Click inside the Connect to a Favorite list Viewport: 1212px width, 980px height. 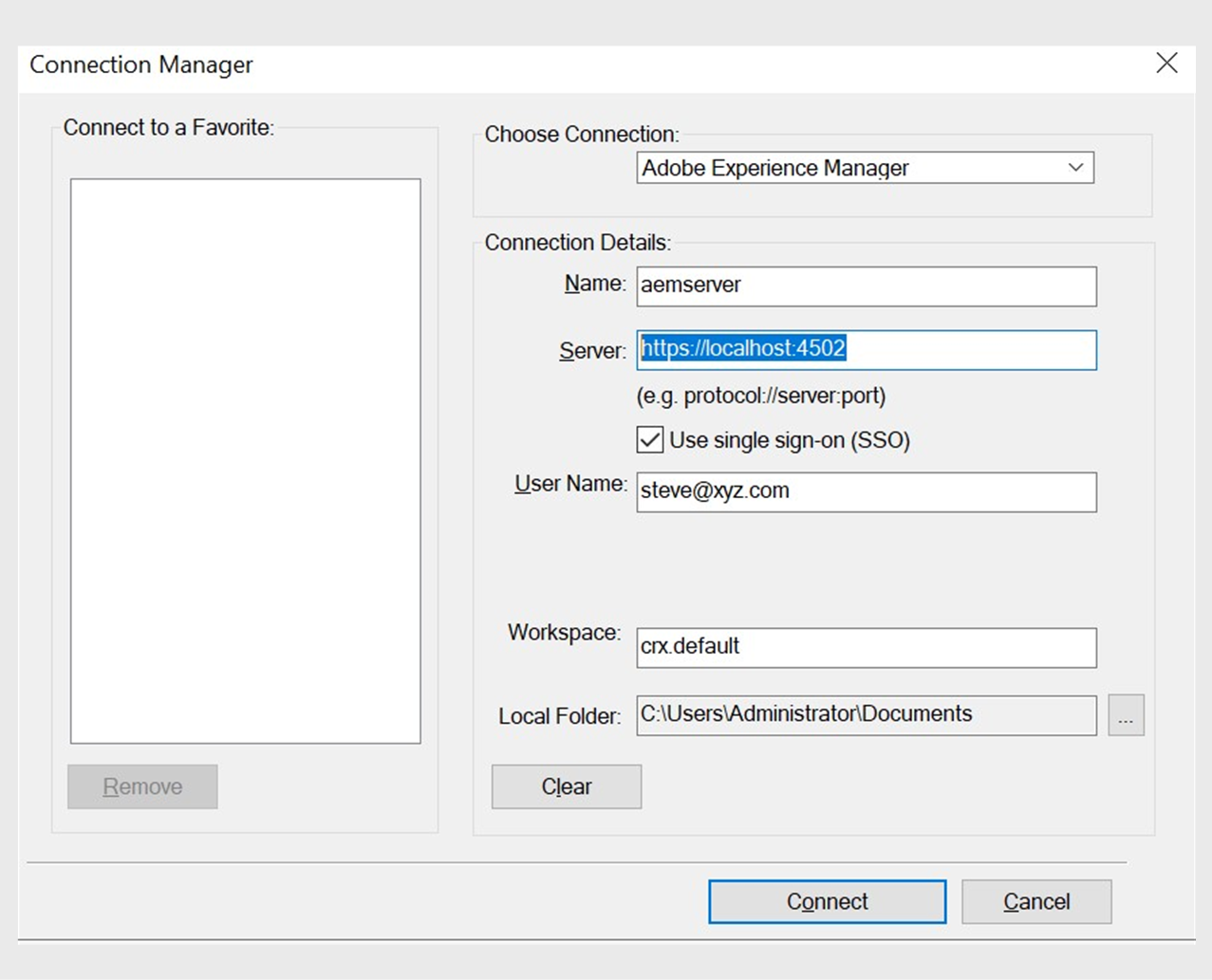click(x=245, y=460)
